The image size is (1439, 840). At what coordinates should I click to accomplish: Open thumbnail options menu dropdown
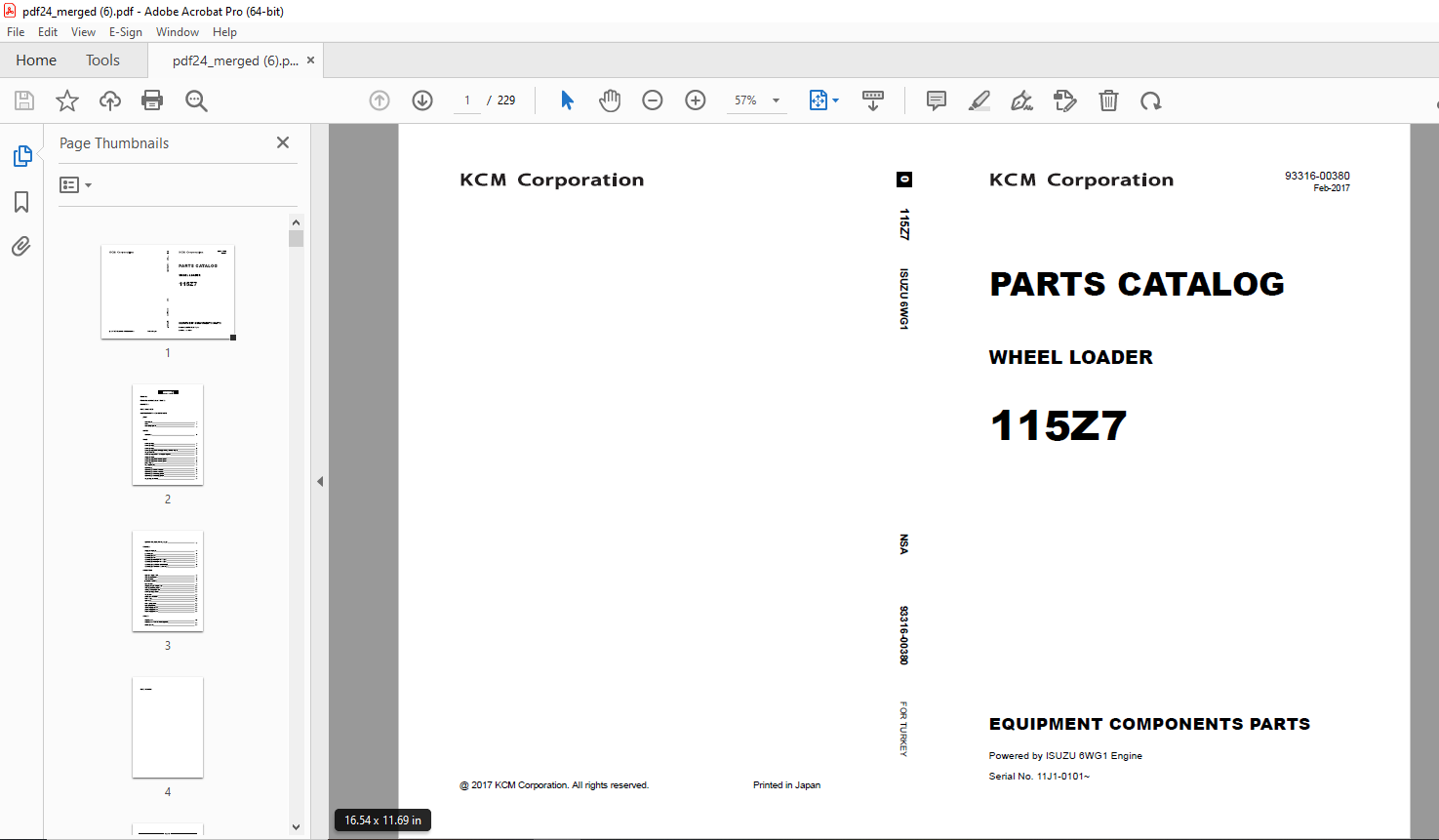pos(75,185)
